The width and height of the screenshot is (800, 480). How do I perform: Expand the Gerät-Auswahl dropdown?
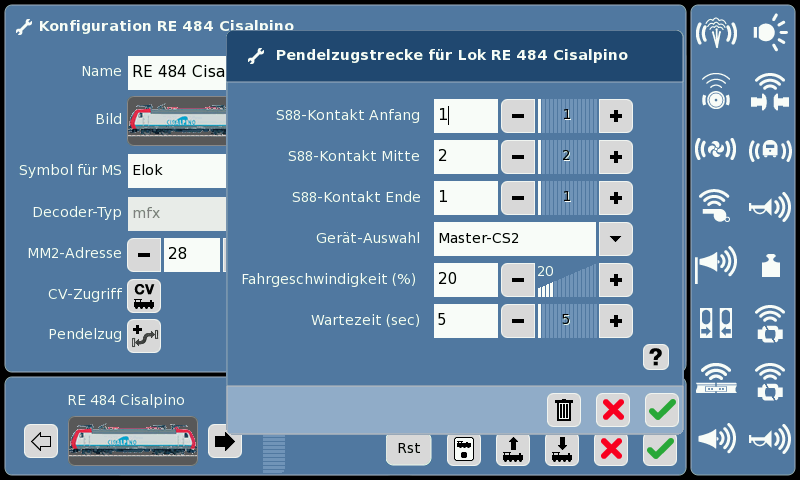[x=615, y=239]
